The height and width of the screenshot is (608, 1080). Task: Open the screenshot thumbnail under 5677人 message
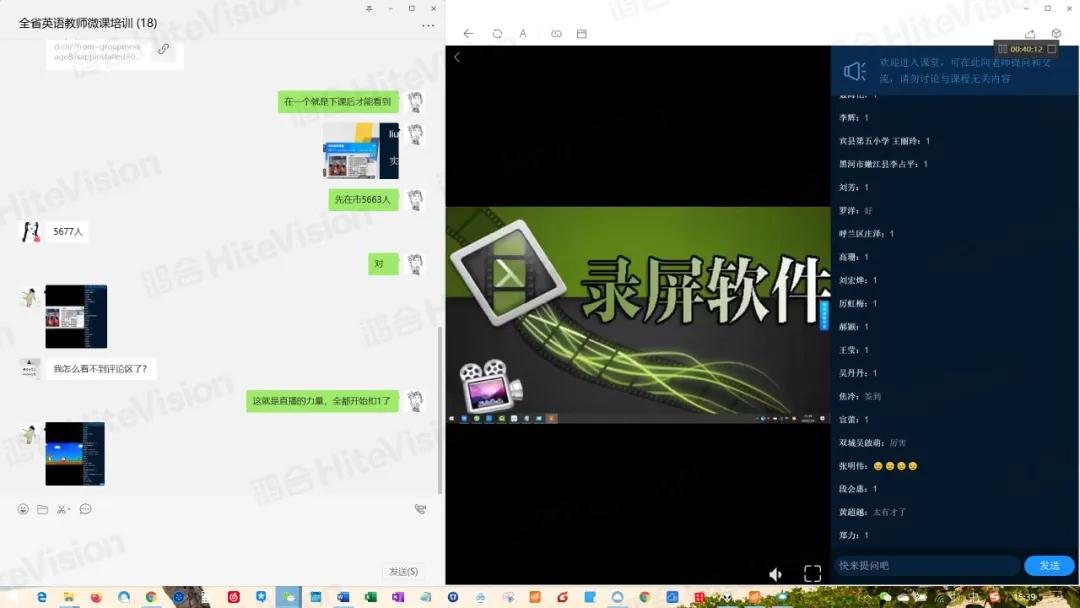click(76, 316)
